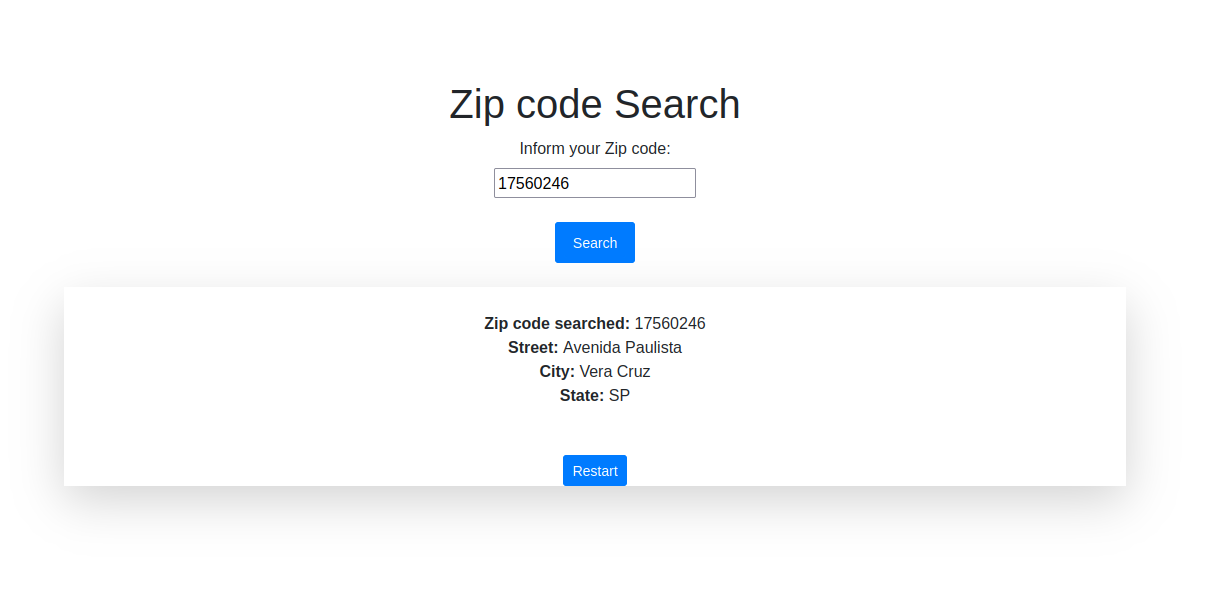Click the State value 'SP'
This screenshot has width=1221, height=591.
[x=619, y=395]
